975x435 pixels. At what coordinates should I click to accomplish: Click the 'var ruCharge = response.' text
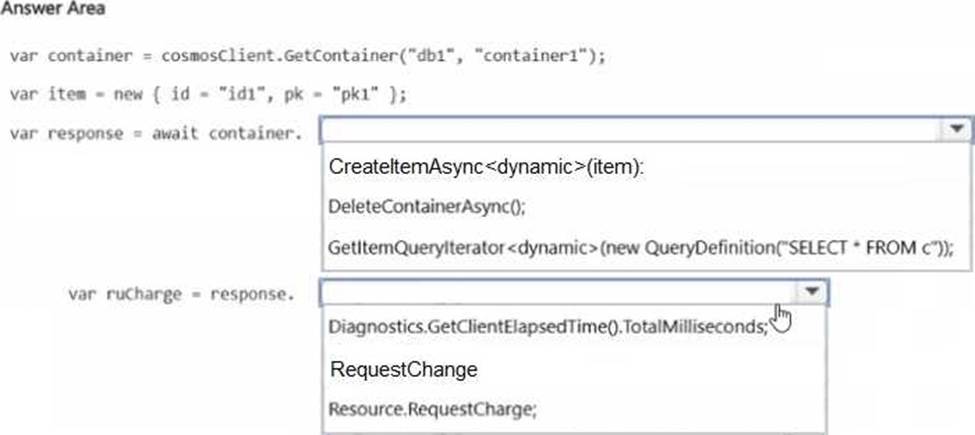click(181, 293)
